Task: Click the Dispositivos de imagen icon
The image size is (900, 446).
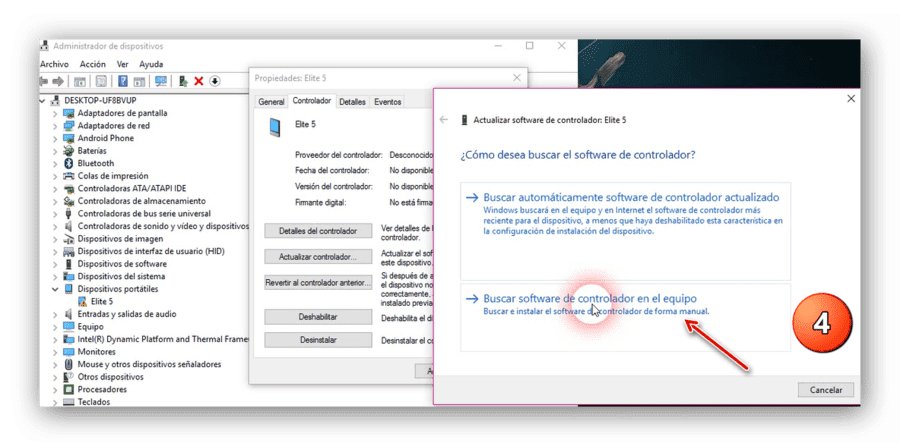Action: (69, 239)
